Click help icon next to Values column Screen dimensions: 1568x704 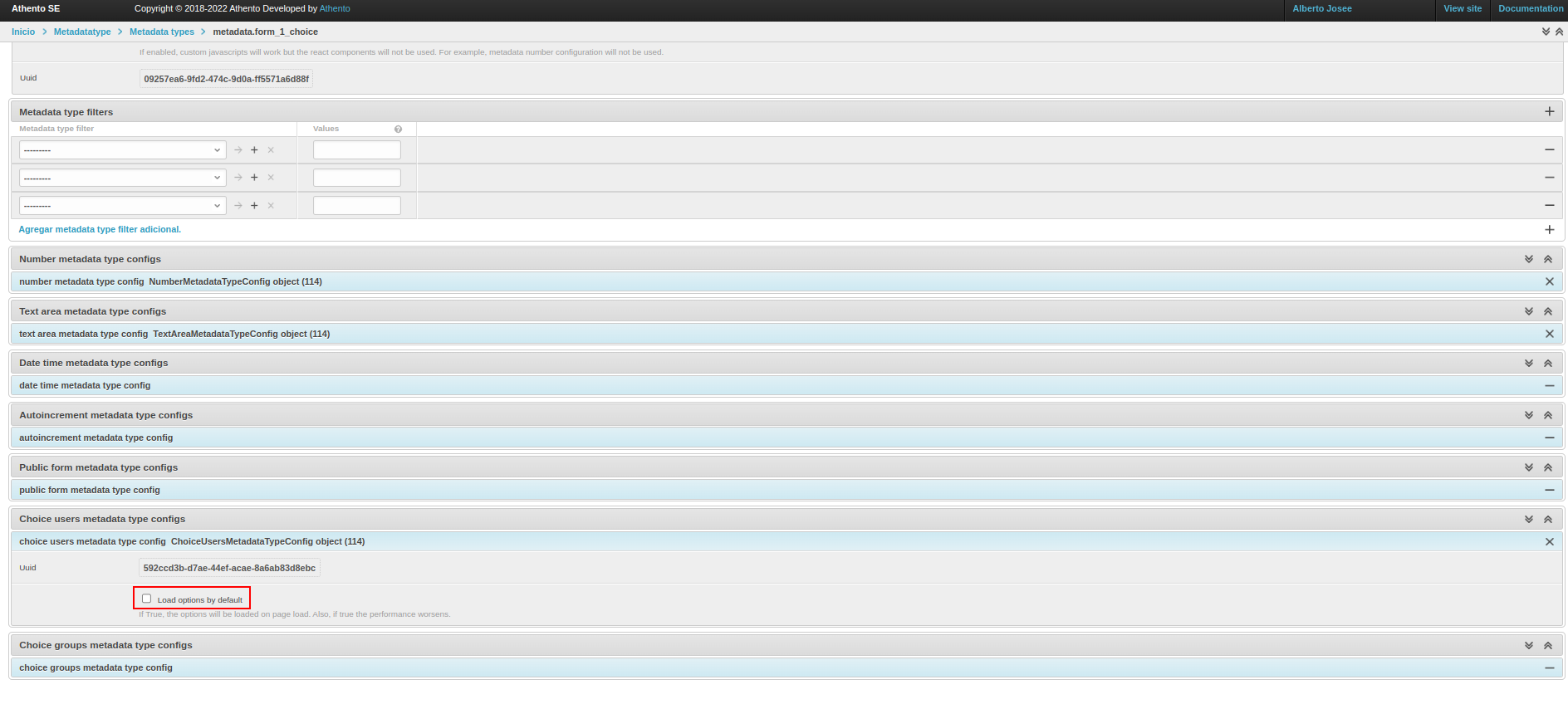[398, 129]
